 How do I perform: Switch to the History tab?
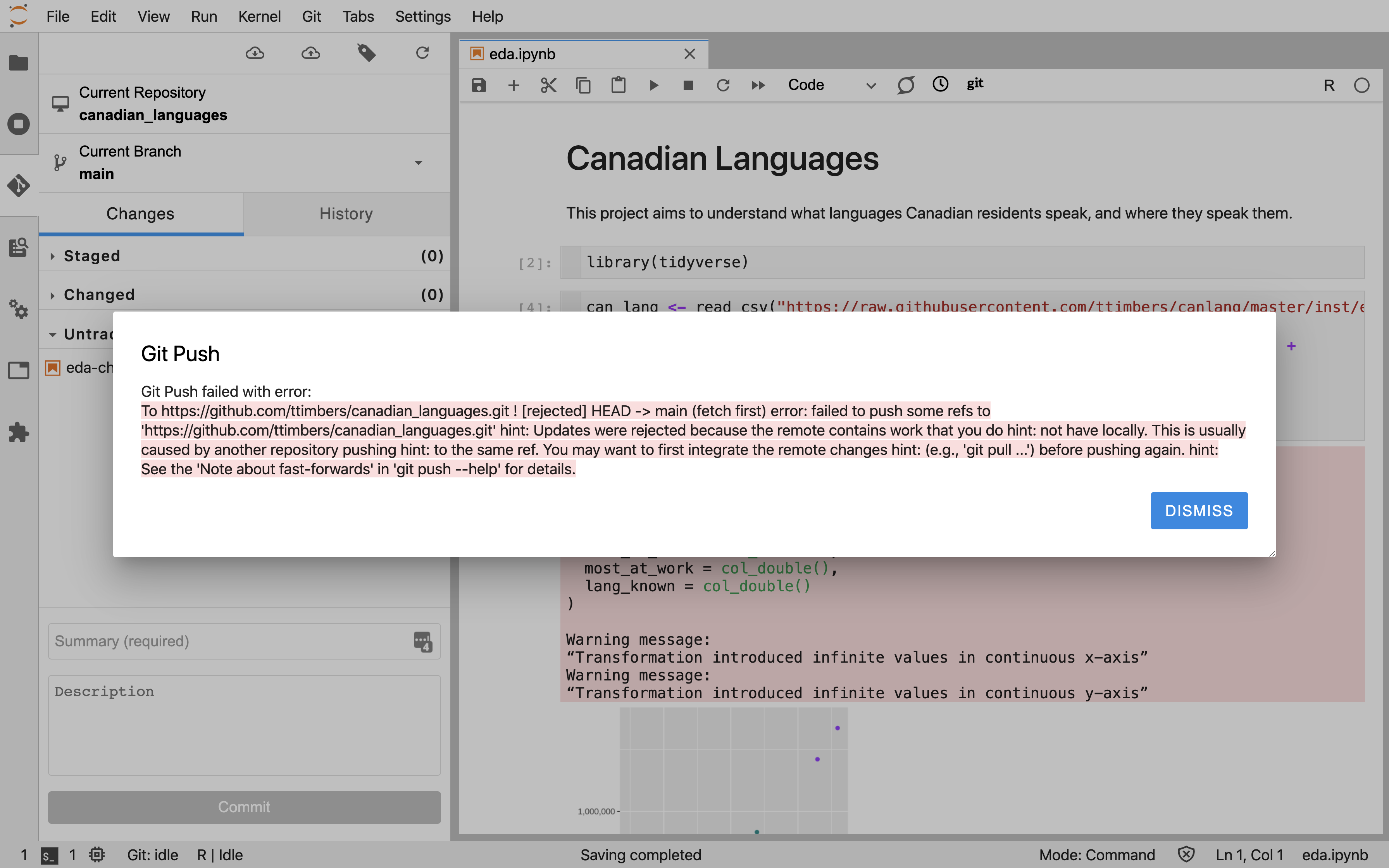click(x=346, y=214)
